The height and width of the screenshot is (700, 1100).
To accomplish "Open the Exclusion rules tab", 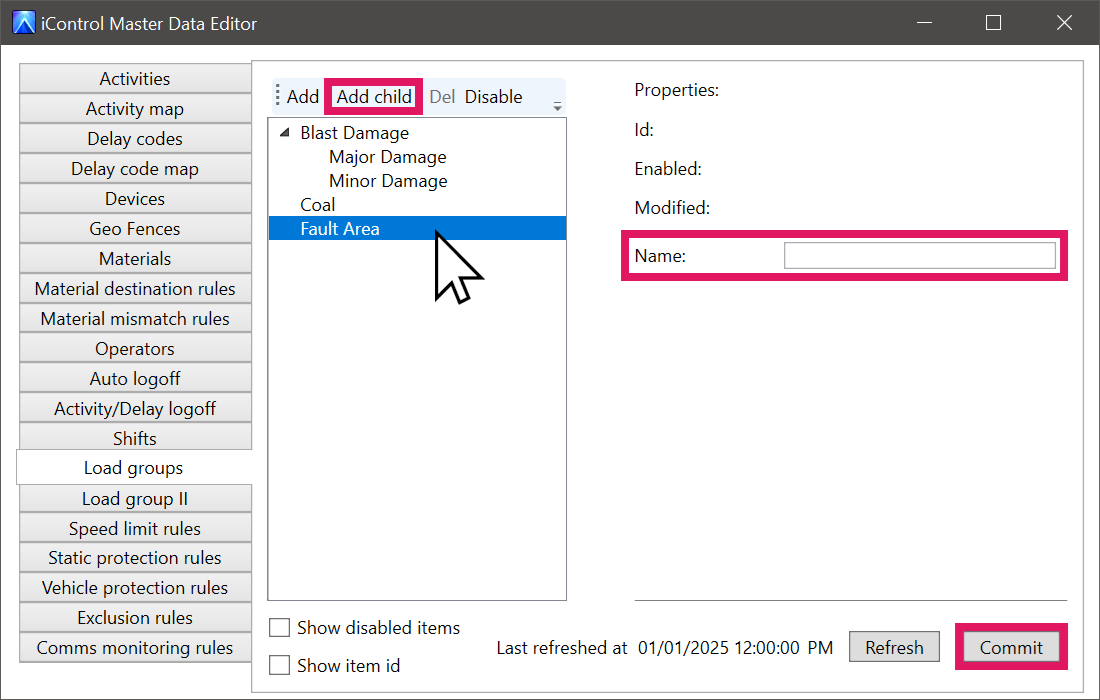I will click(x=135, y=618).
